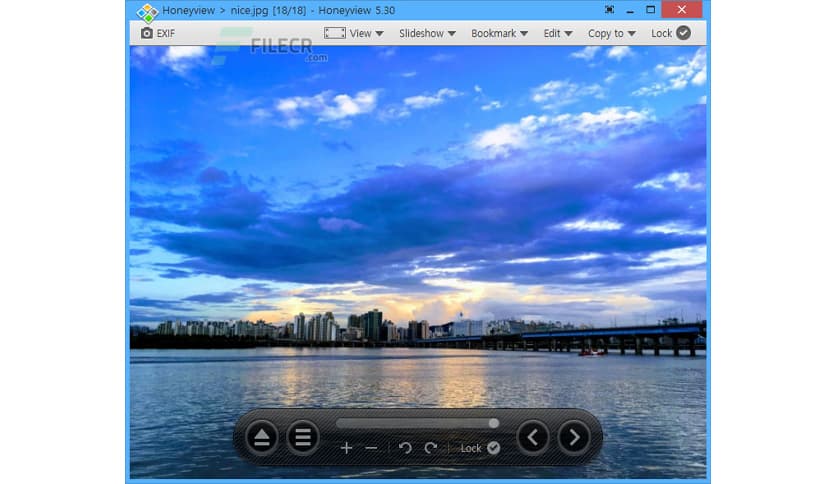Advance to next image
This screenshot has width=836, height=484.
574,437
